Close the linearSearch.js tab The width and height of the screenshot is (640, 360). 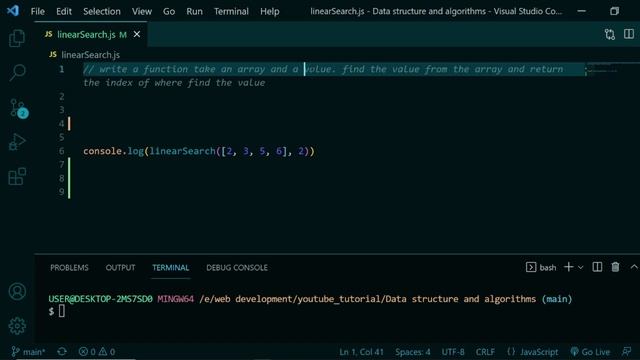[x=137, y=35]
